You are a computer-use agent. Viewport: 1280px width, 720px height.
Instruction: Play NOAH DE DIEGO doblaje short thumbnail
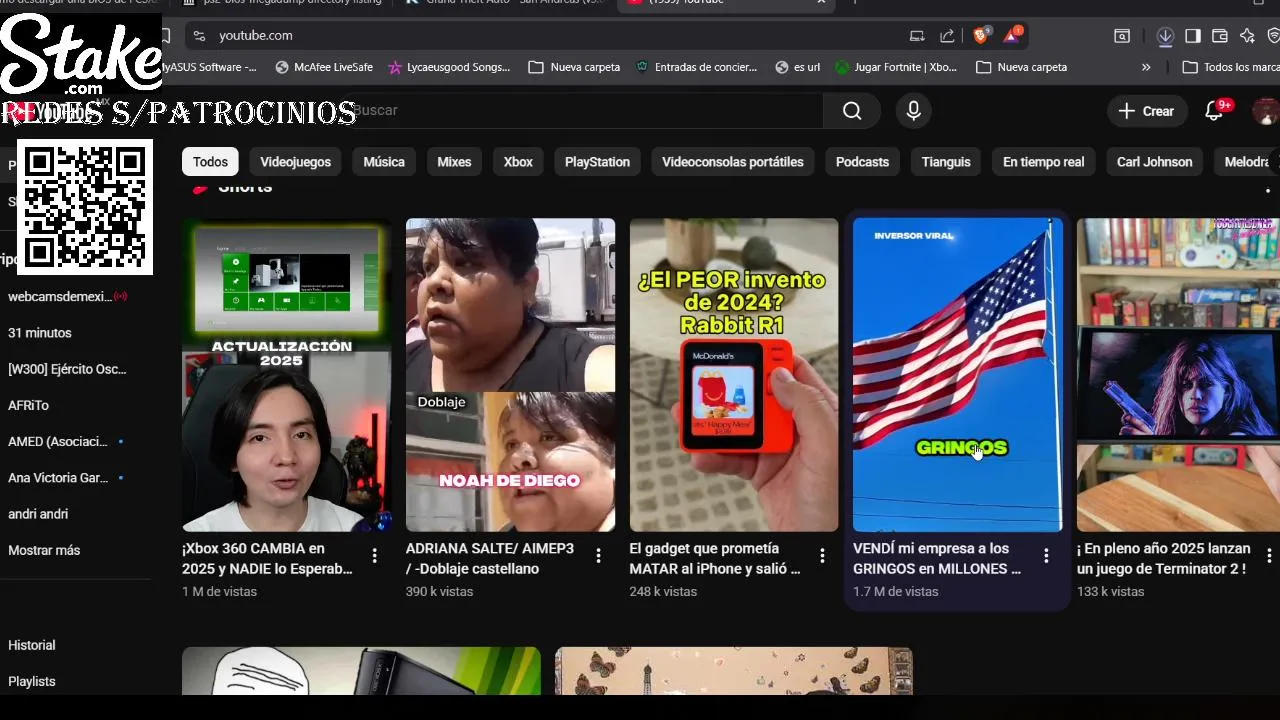coord(510,375)
